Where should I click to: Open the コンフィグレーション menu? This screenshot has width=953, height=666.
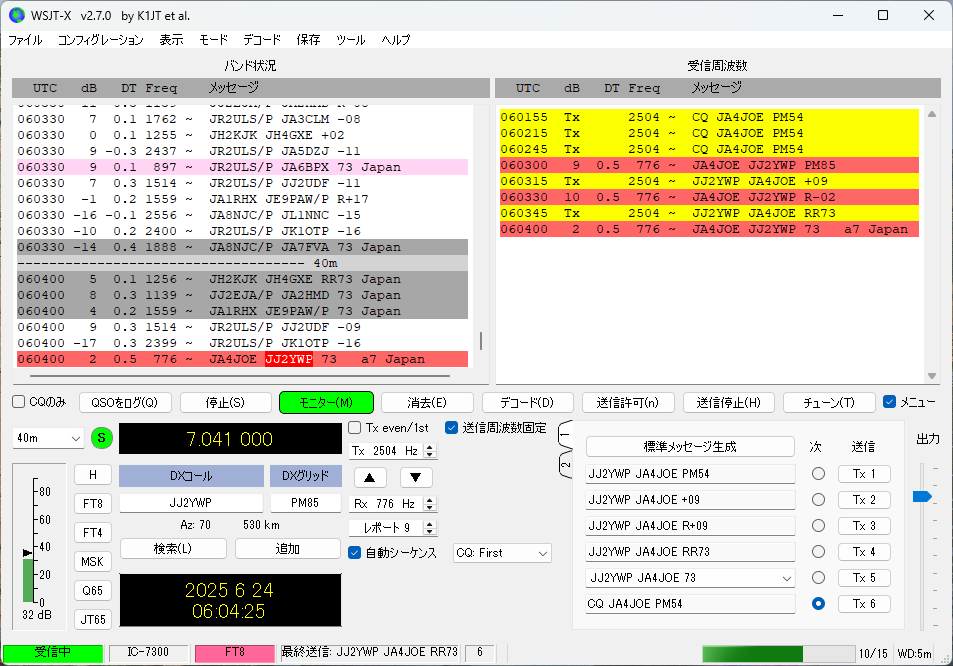point(101,40)
